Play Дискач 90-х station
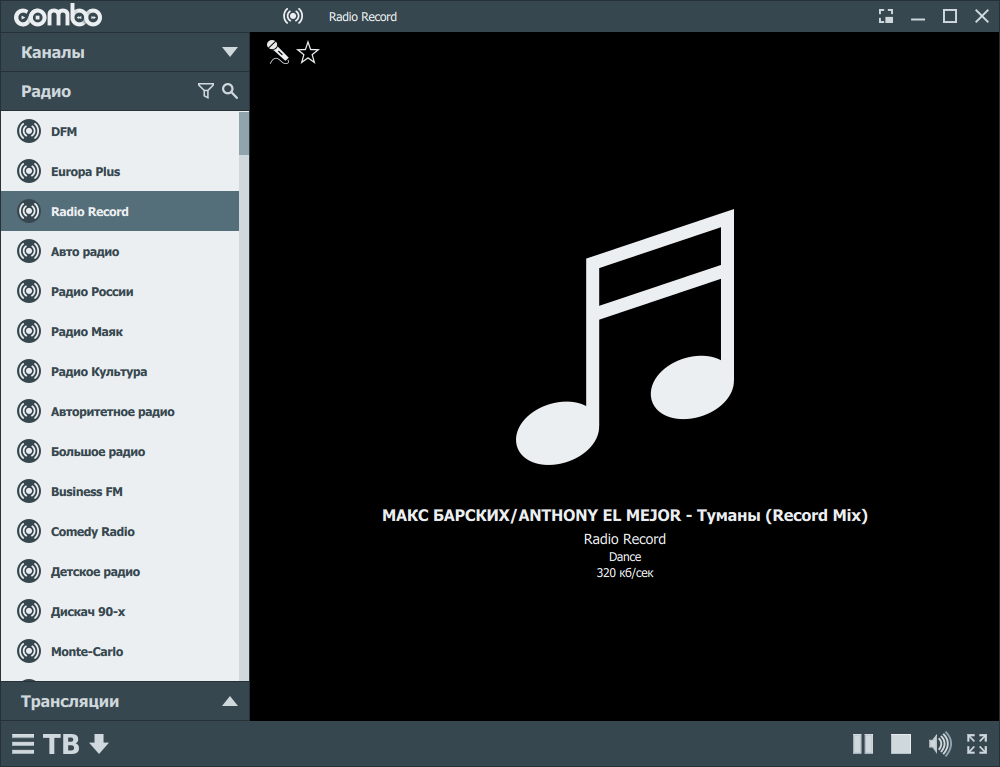Image resolution: width=1000 pixels, height=767 pixels. coord(120,611)
